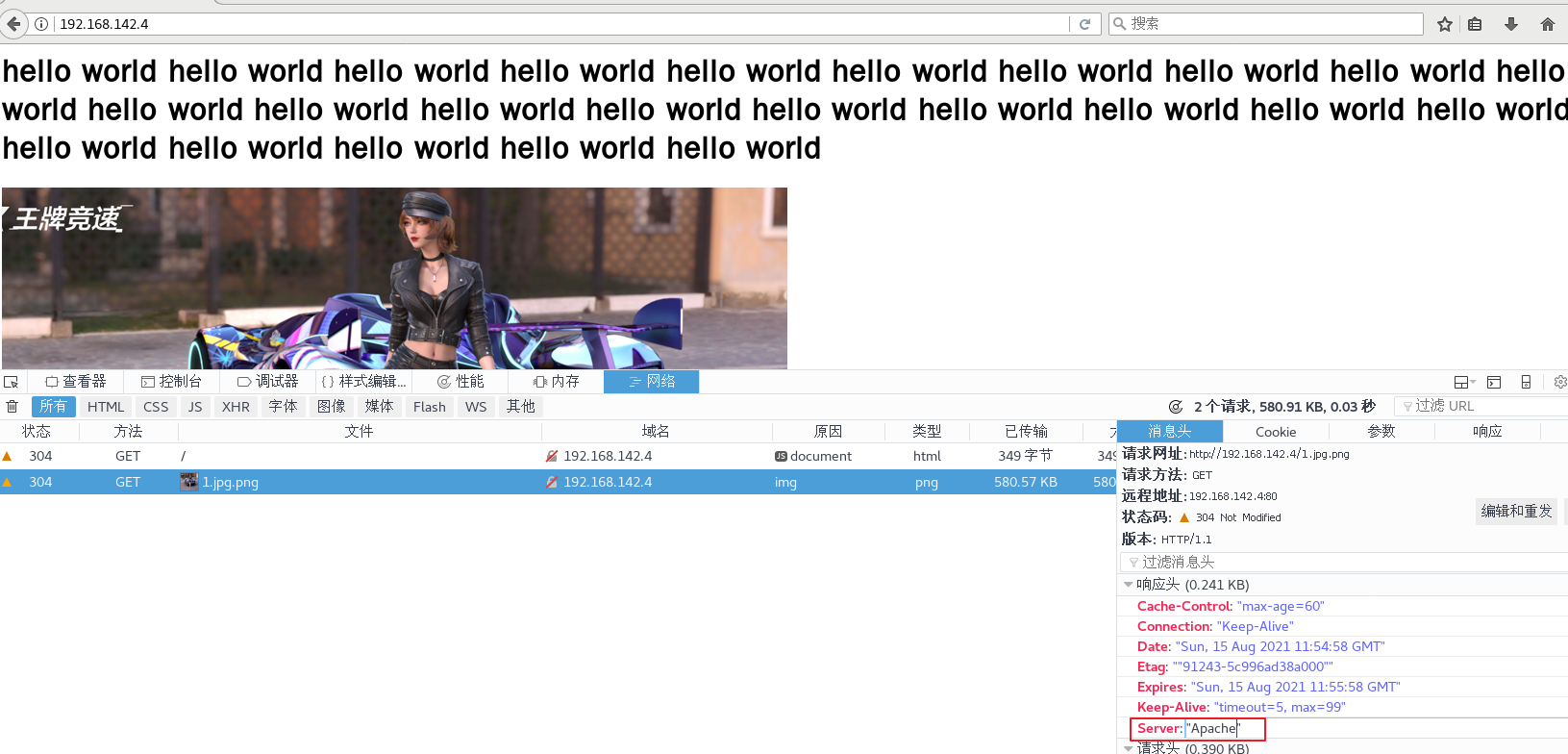The image size is (1568, 754).
Task: Reload the page with the refresh icon
Action: tap(1084, 24)
